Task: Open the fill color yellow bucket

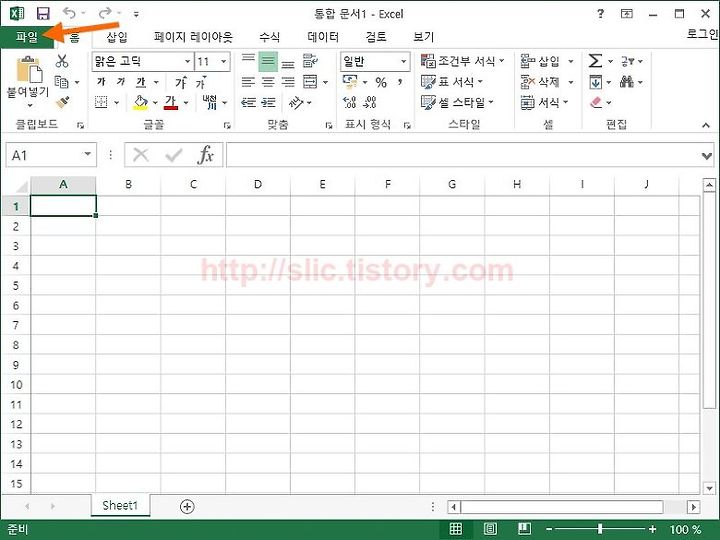Action: point(141,102)
